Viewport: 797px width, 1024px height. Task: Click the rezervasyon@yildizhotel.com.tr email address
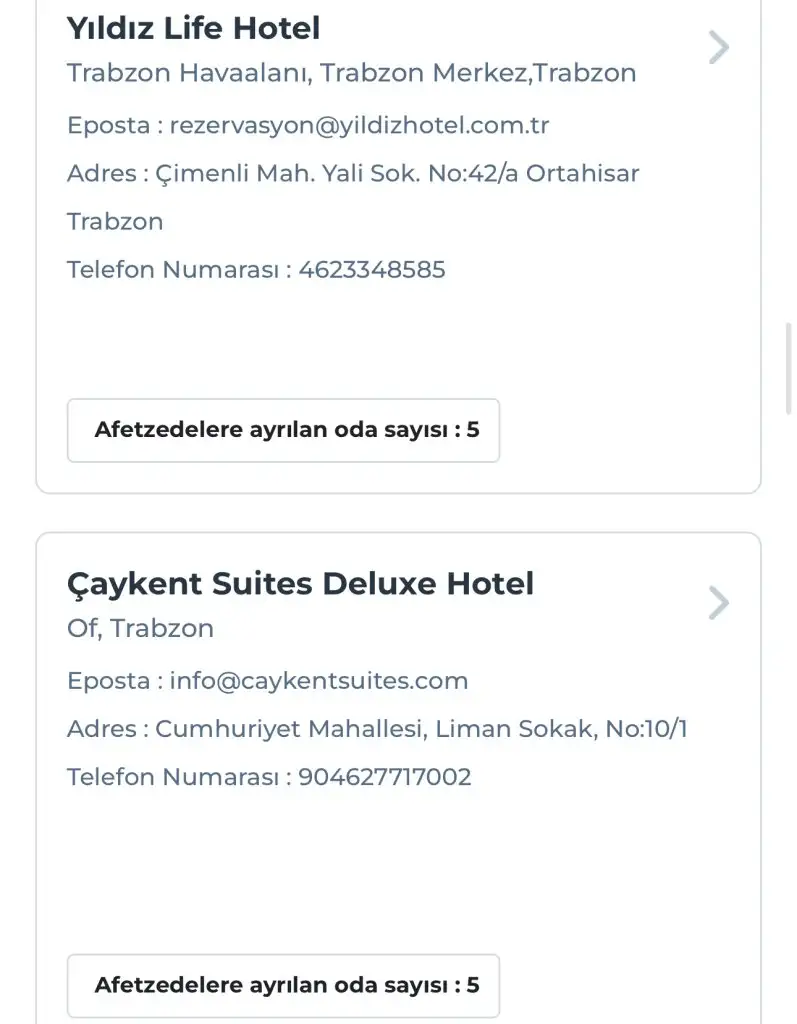[x=359, y=125]
